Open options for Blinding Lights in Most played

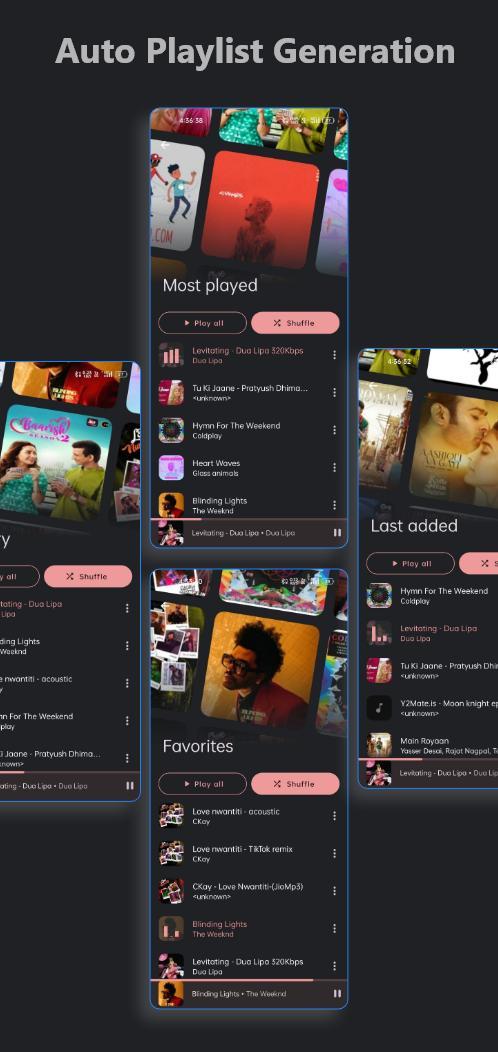click(334, 505)
